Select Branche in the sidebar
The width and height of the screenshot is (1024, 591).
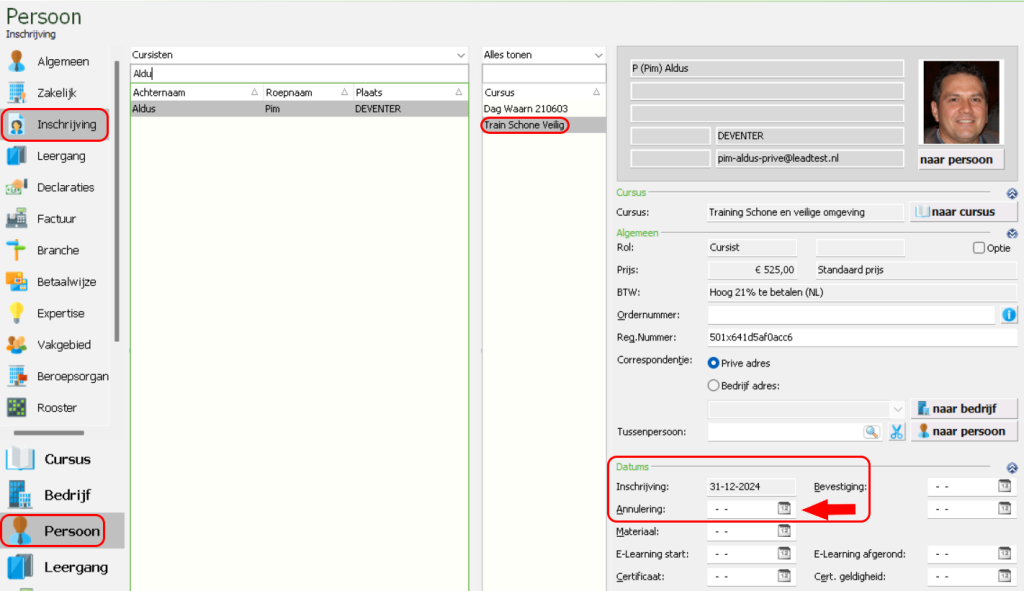pyautogui.click(x=56, y=250)
